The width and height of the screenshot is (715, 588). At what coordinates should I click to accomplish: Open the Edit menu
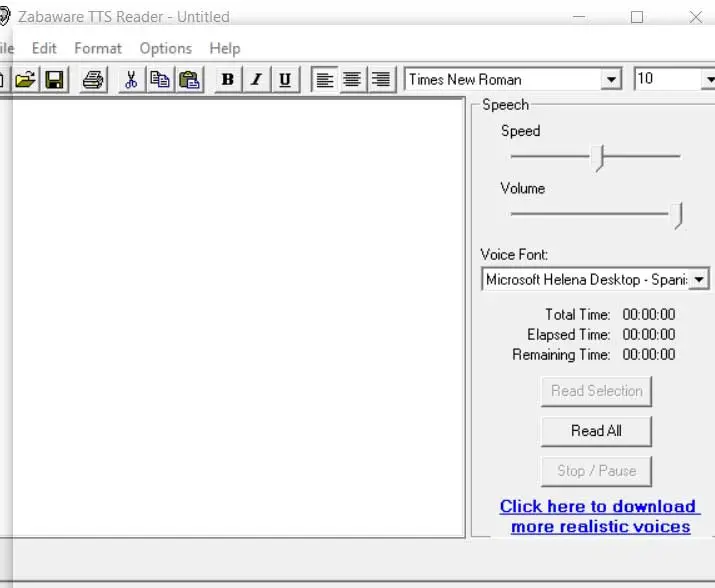(x=44, y=48)
